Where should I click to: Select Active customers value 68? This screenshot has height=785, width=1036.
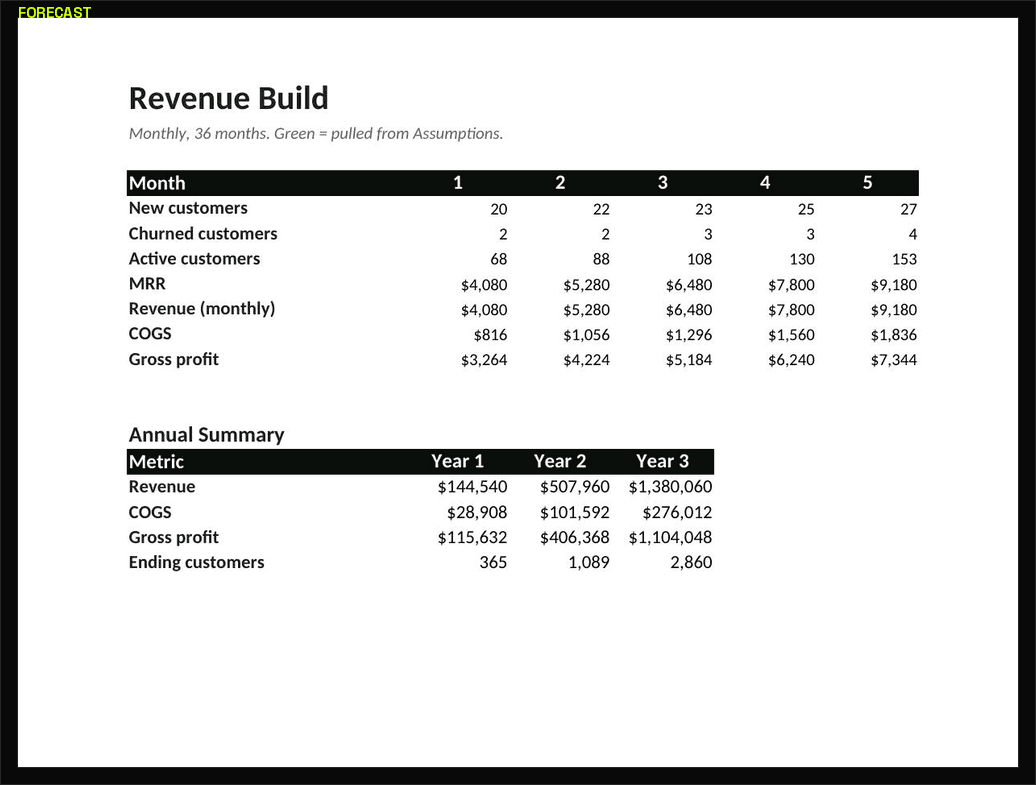pyautogui.click(x=499, y=260)
